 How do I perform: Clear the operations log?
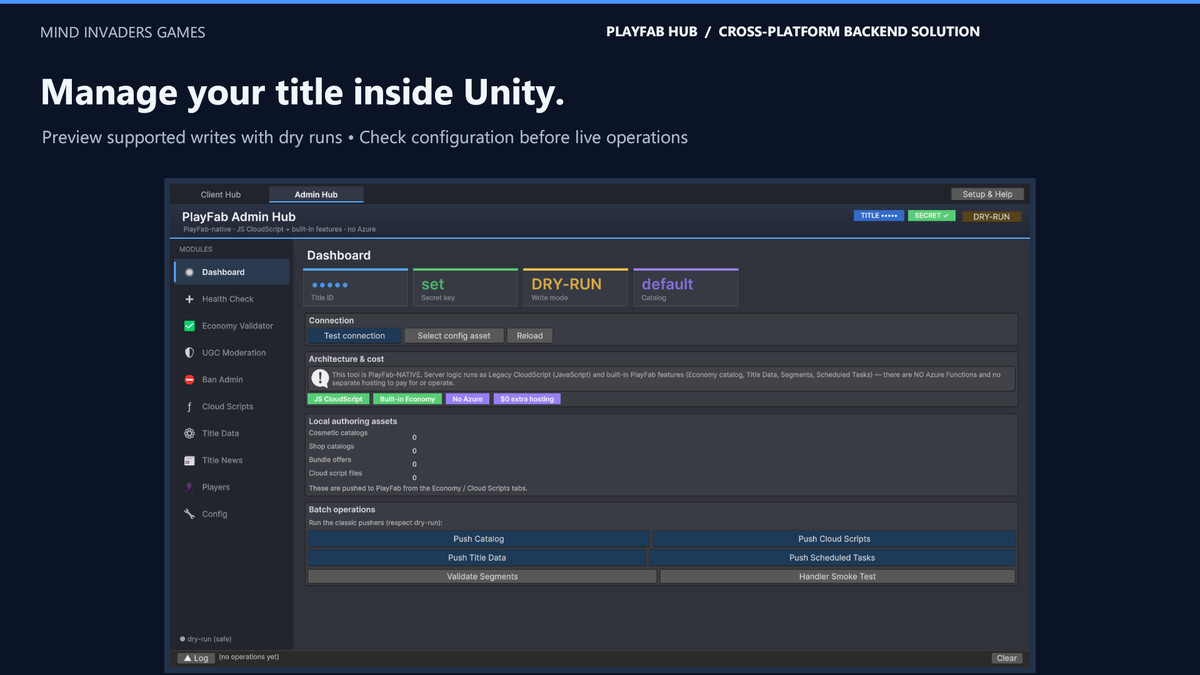pos(1007,658)
